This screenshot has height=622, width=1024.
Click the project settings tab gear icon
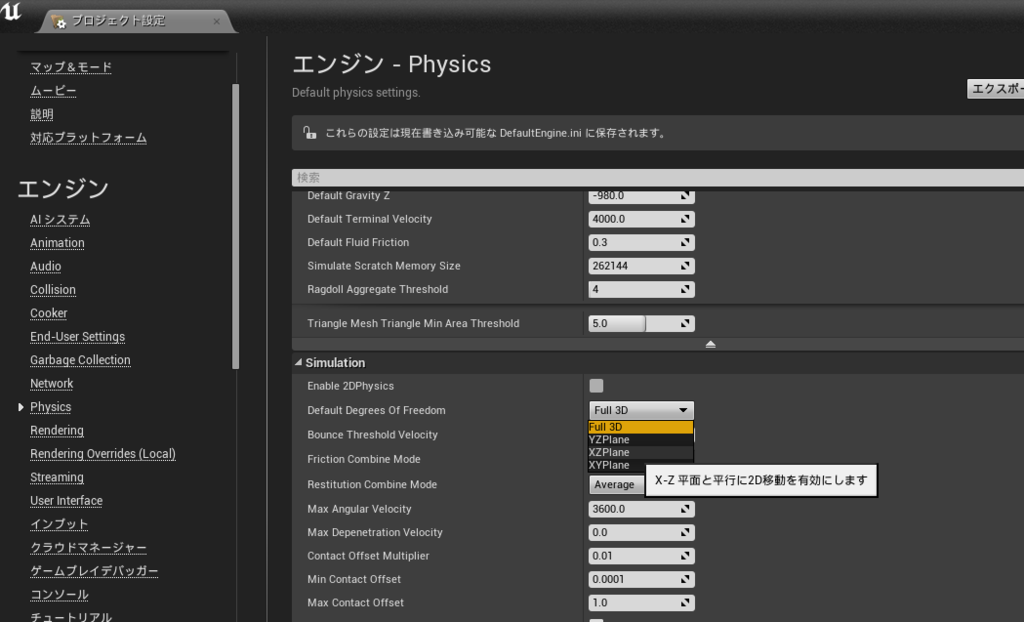tap(58, 22)
